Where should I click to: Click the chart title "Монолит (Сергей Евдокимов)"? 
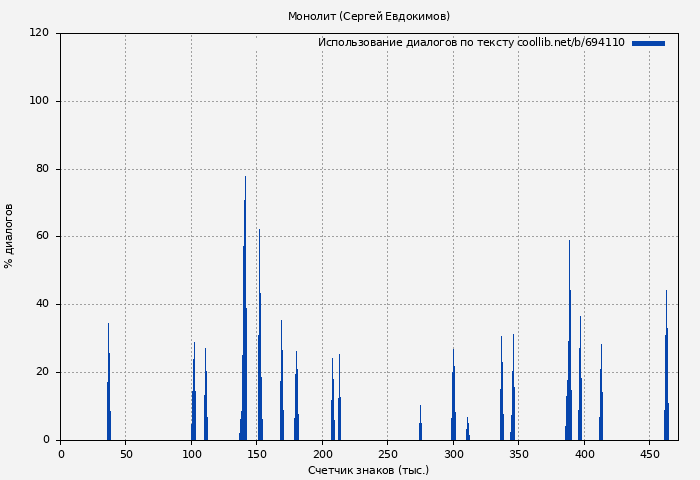click(x=368, y=16)
